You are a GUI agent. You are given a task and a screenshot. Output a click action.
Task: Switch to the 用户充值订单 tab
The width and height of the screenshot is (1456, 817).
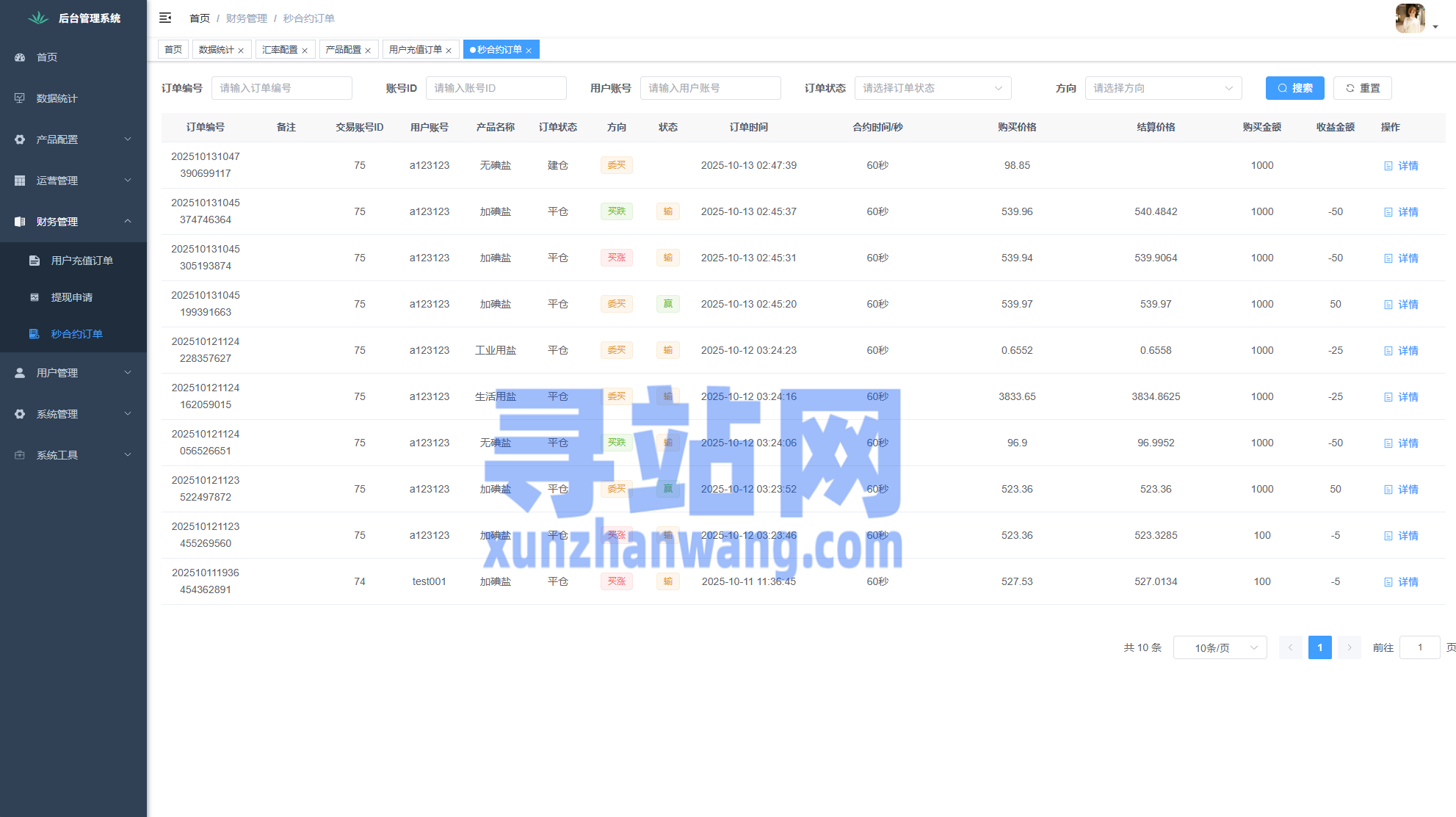click(415, 50)
